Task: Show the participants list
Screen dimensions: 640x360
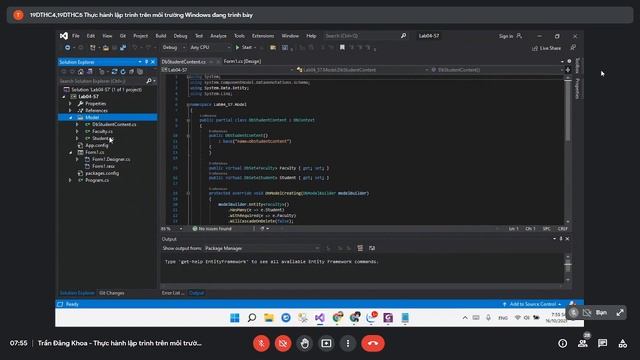Action: (582, 344)
